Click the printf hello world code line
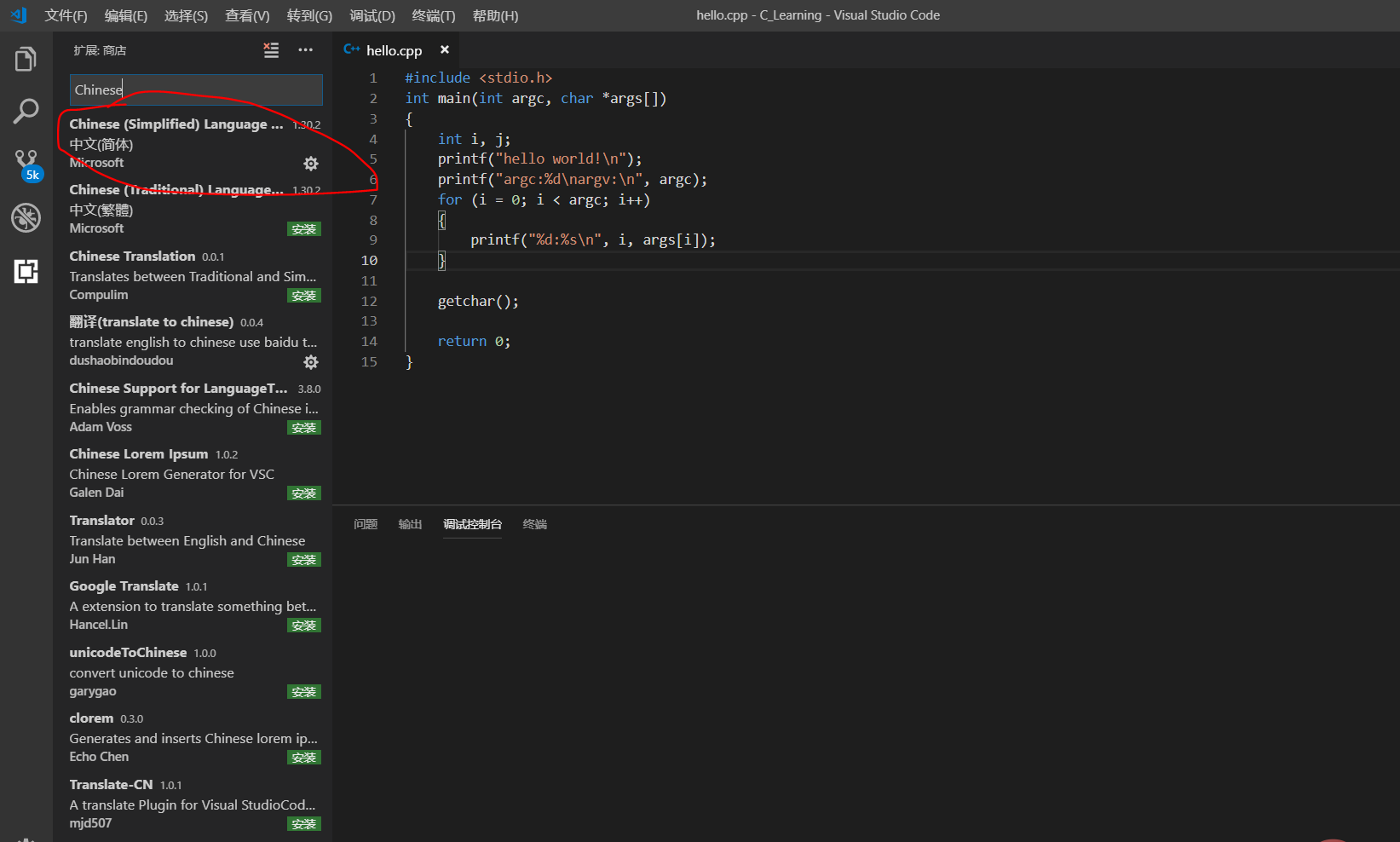Screen dimensions: 1400x842 point(540,159)
